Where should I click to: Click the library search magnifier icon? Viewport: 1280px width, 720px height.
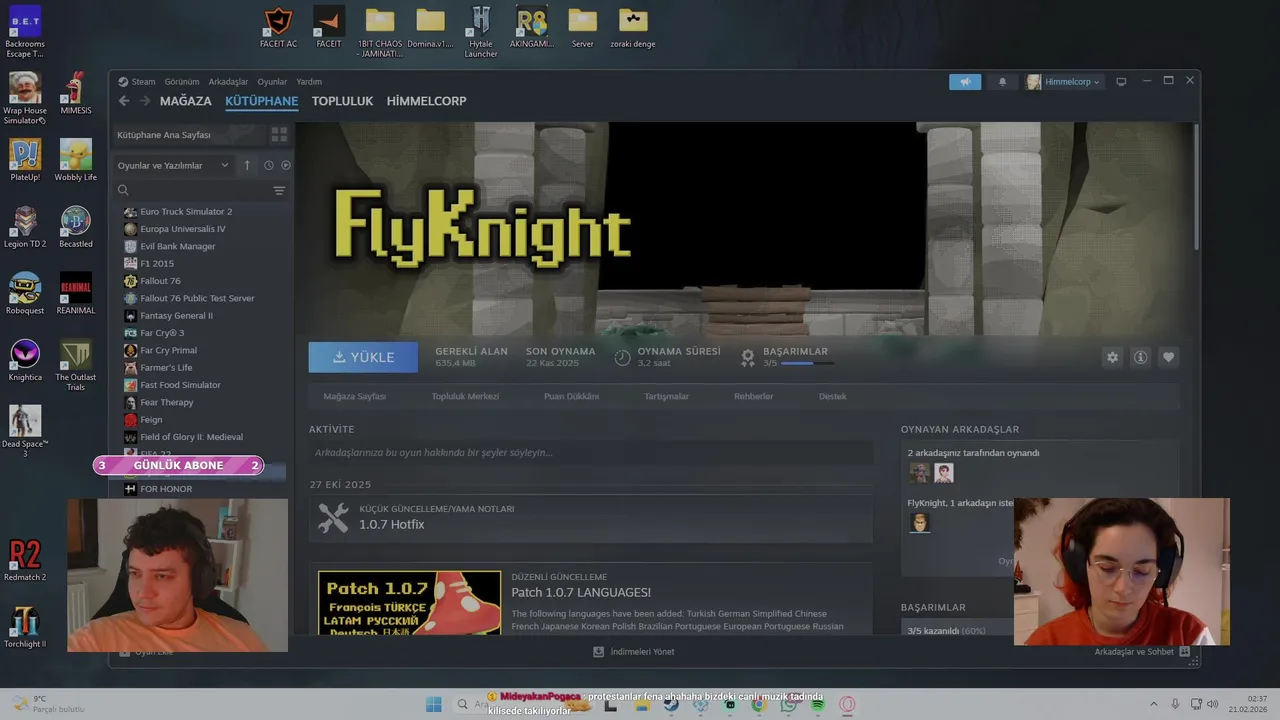pyautogui.click(x=123, y=190)
